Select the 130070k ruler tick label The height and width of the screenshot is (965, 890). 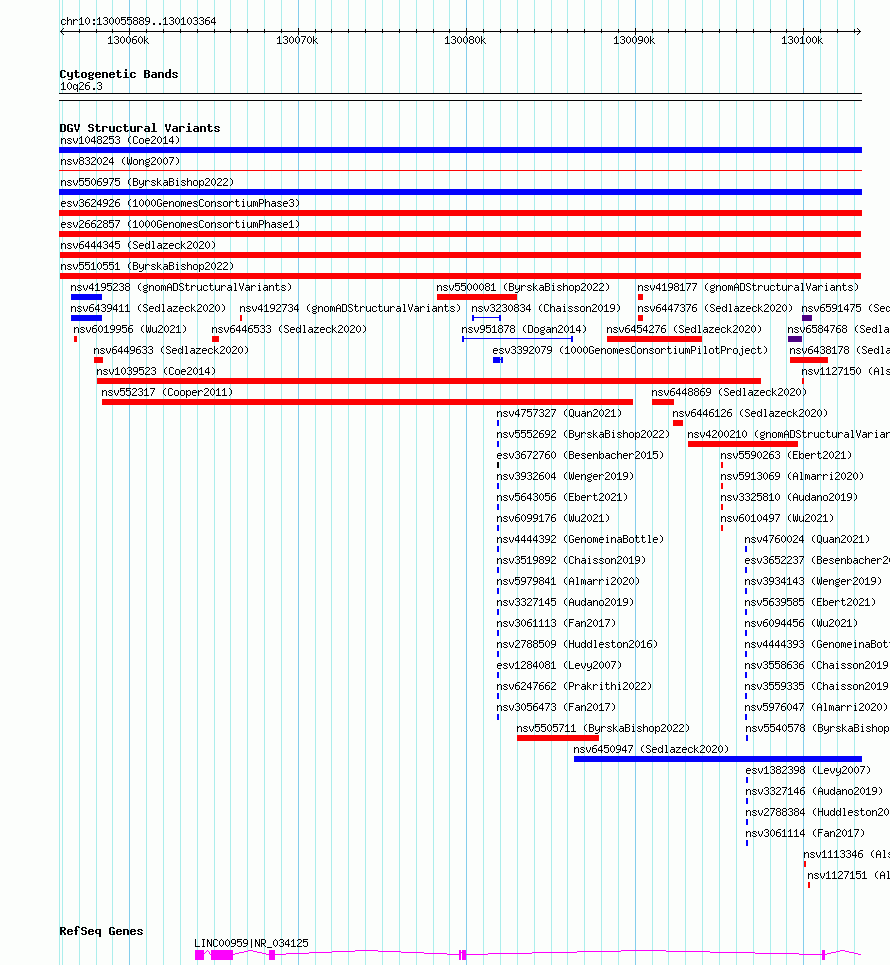(x=297, y=40)
